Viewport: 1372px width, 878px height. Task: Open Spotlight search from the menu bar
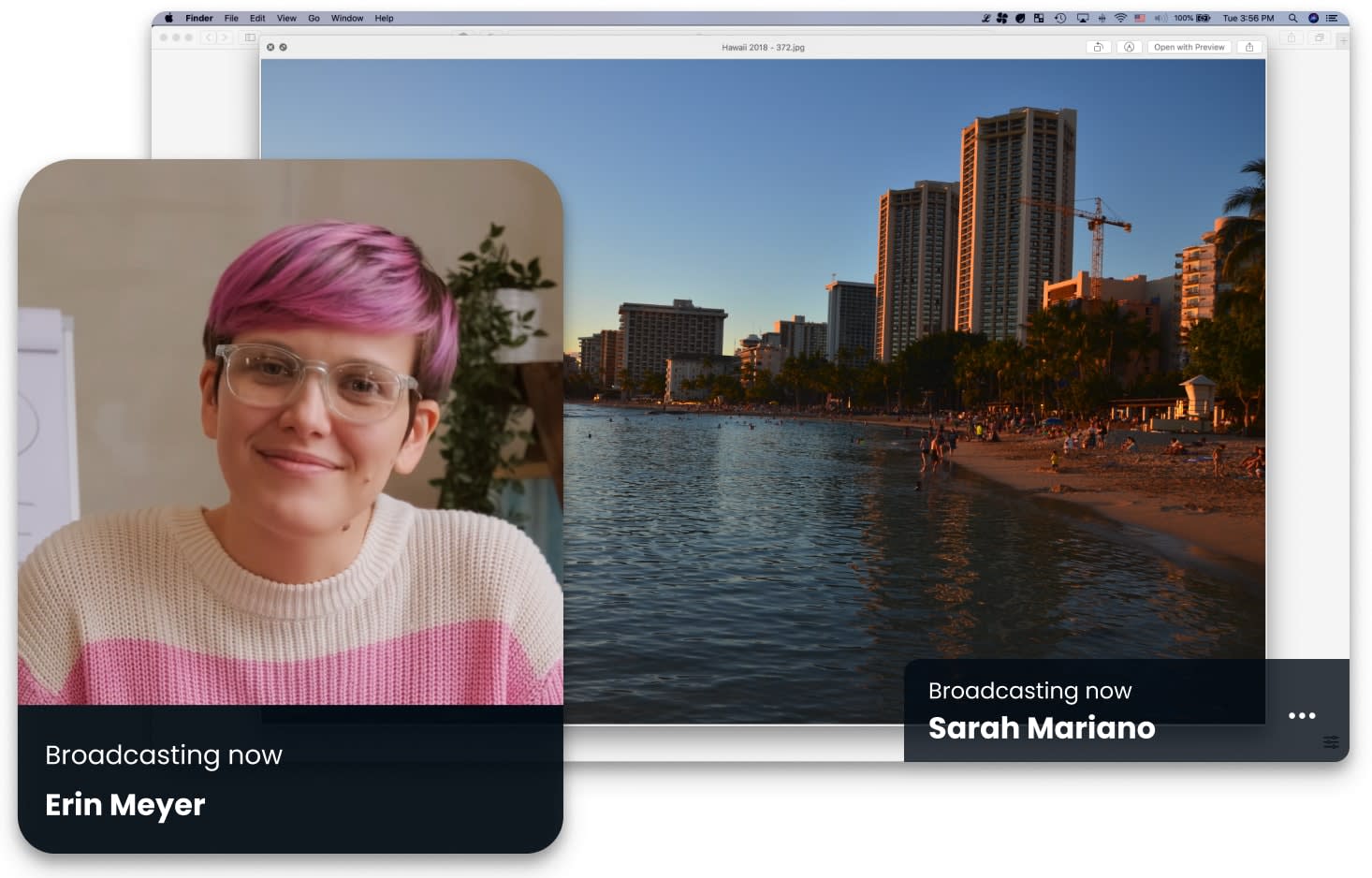[1294, 18]
